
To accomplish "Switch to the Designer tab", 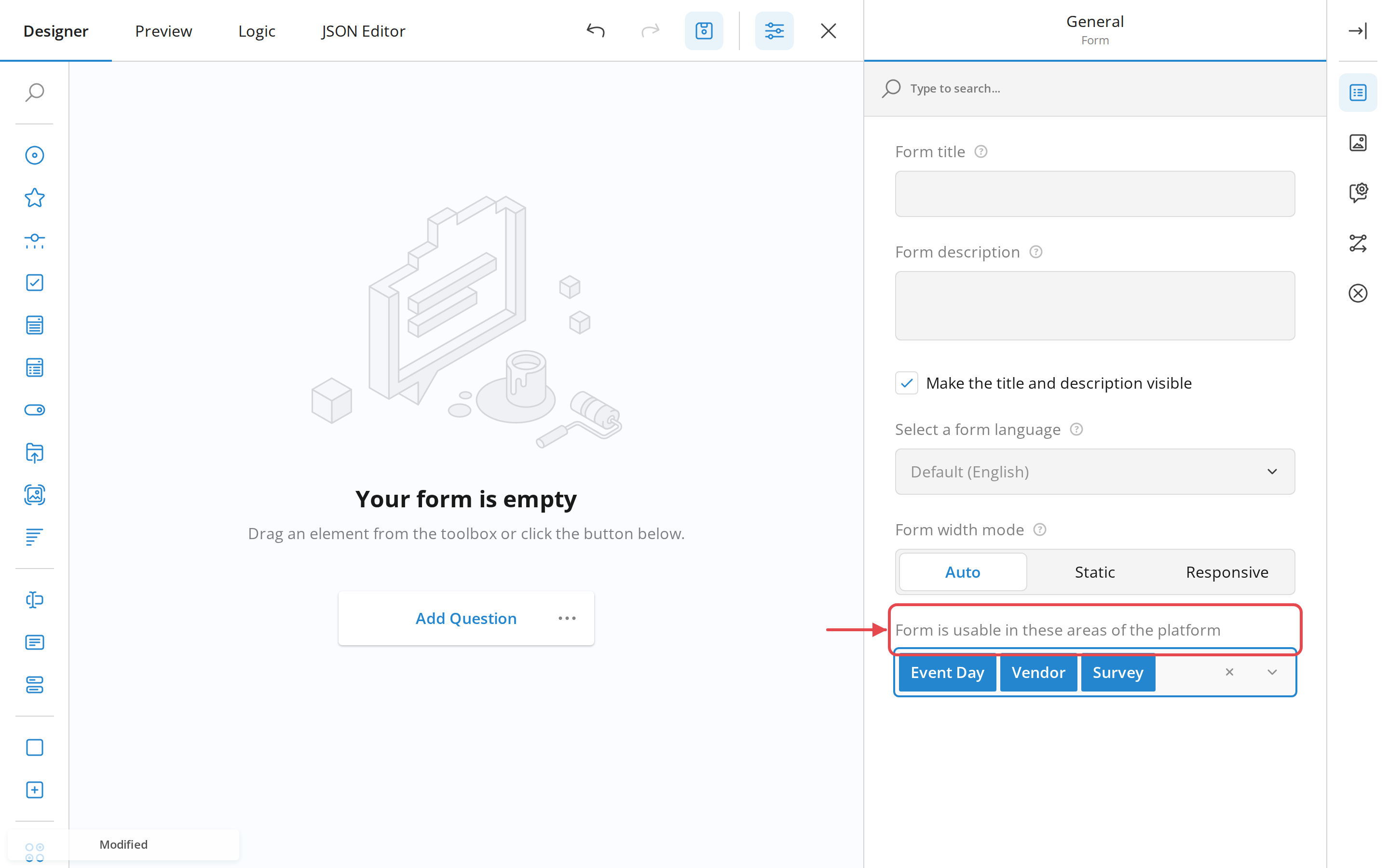I will (55, 31).
